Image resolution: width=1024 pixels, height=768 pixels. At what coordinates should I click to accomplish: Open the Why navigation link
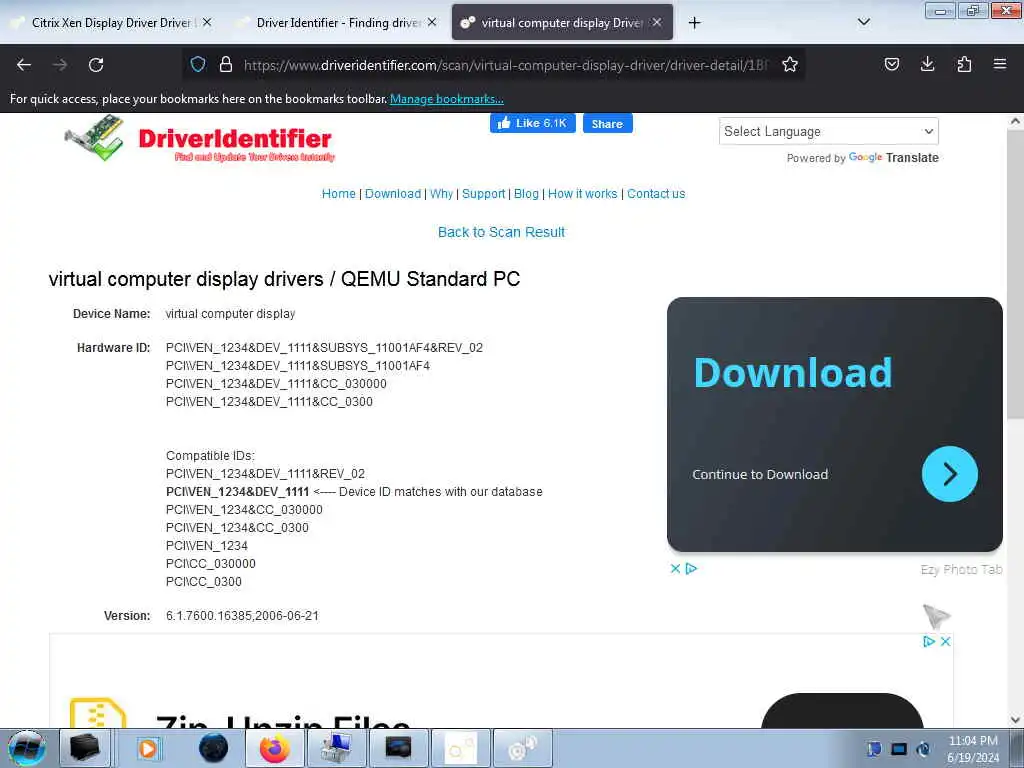pyautogui.click(x=441, y=194)
